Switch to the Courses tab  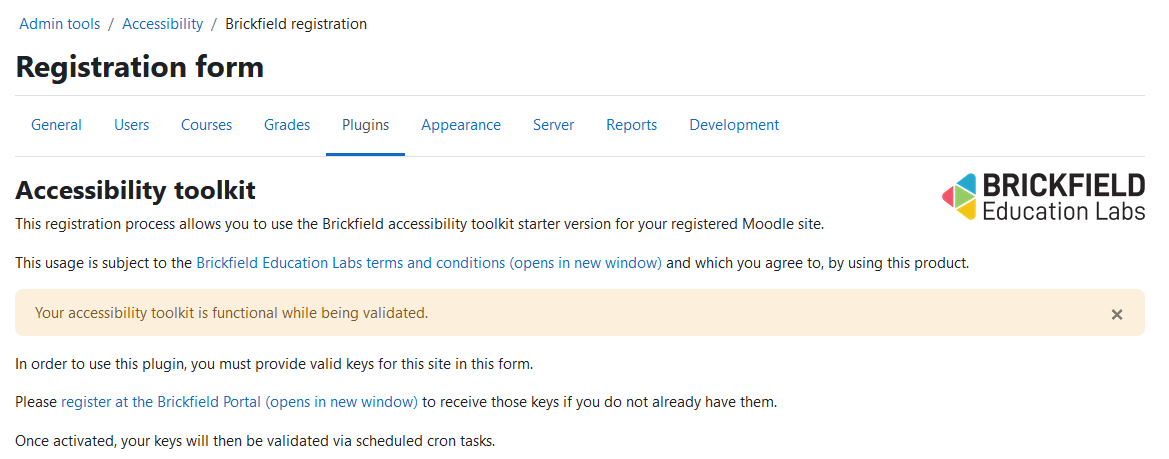point(207,125)
